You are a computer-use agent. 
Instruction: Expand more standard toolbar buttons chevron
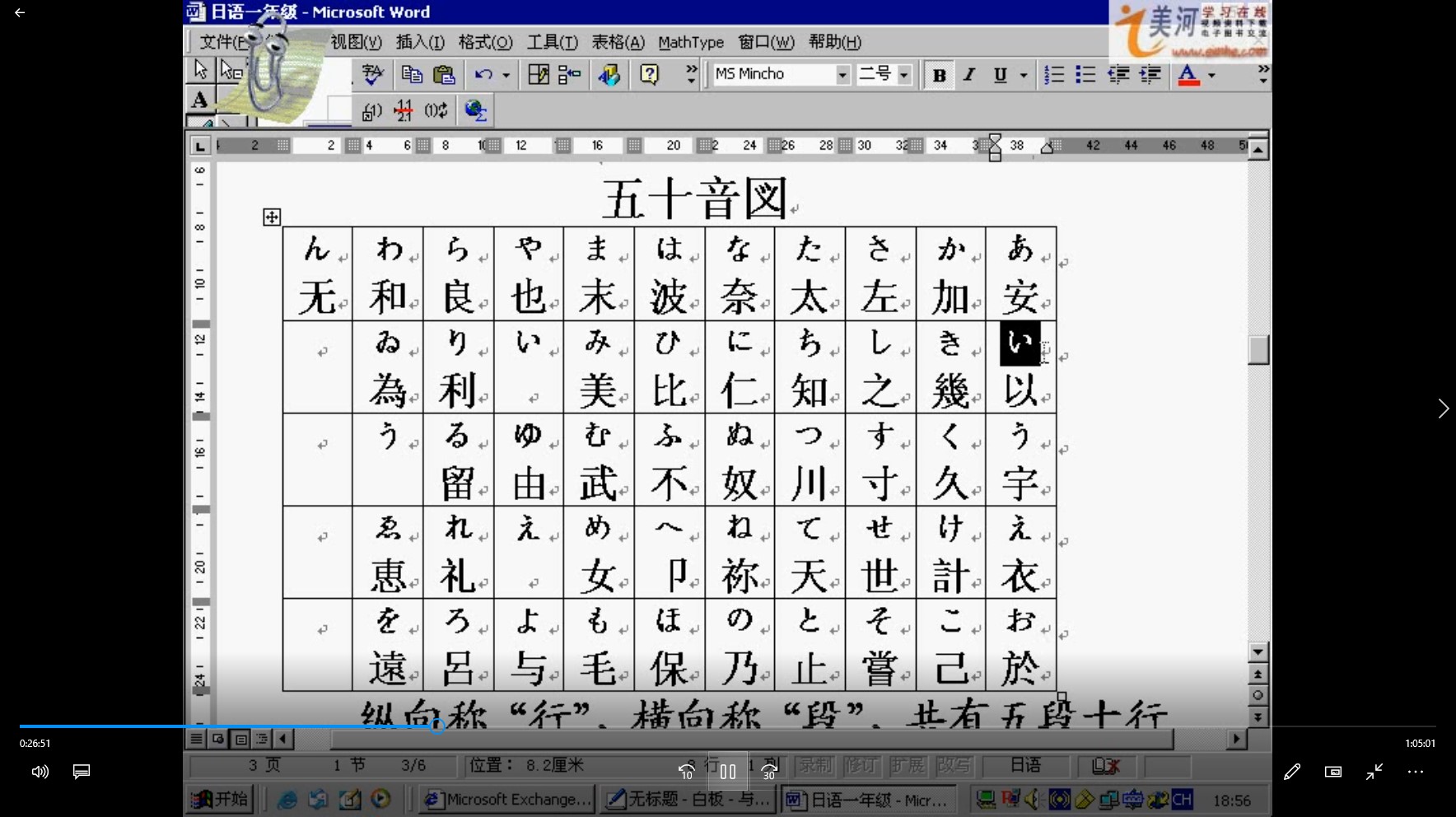tap(692, 75)
